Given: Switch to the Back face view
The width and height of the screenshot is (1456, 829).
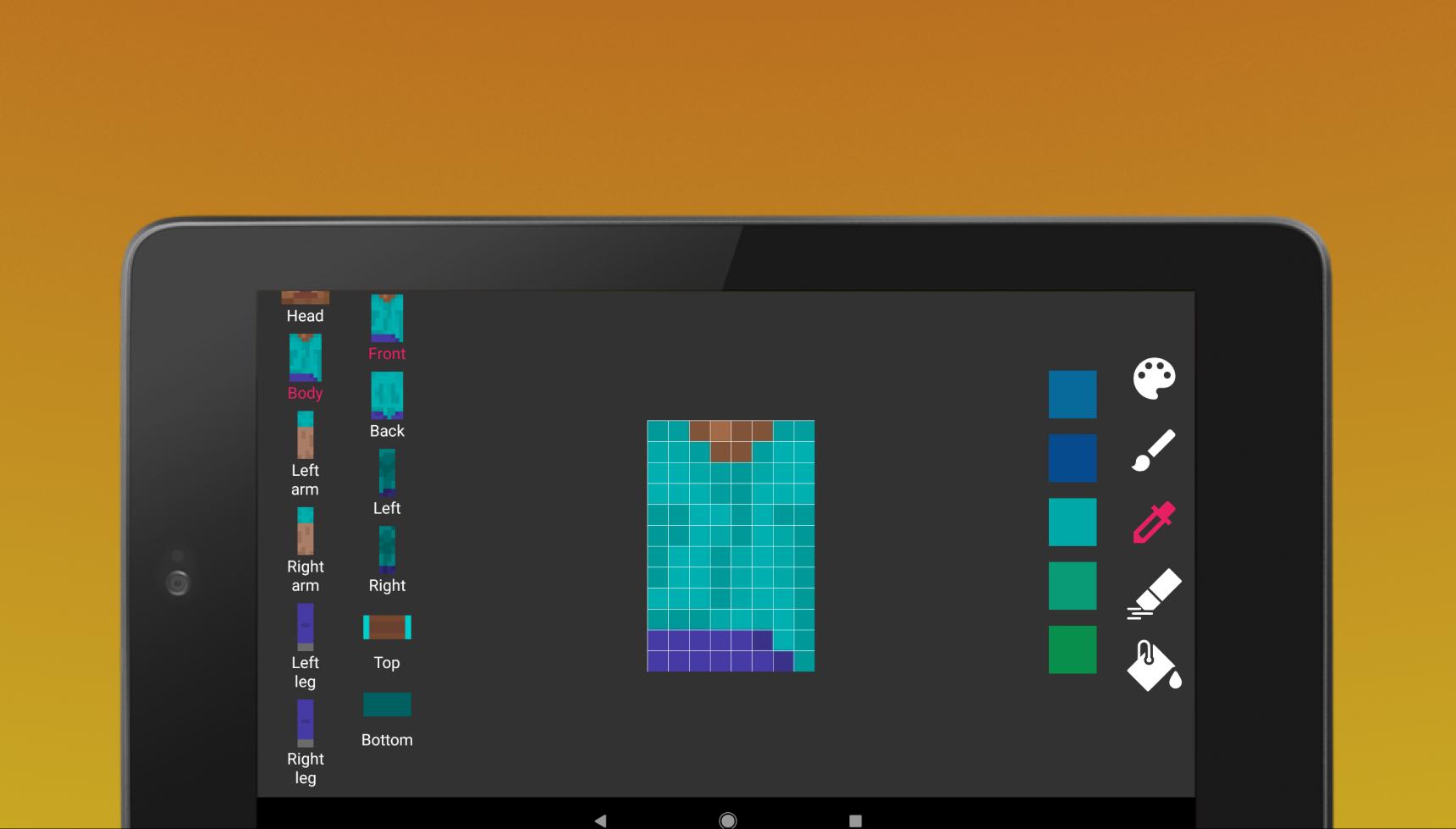Looking at the screenshot, I should [387, 406].
